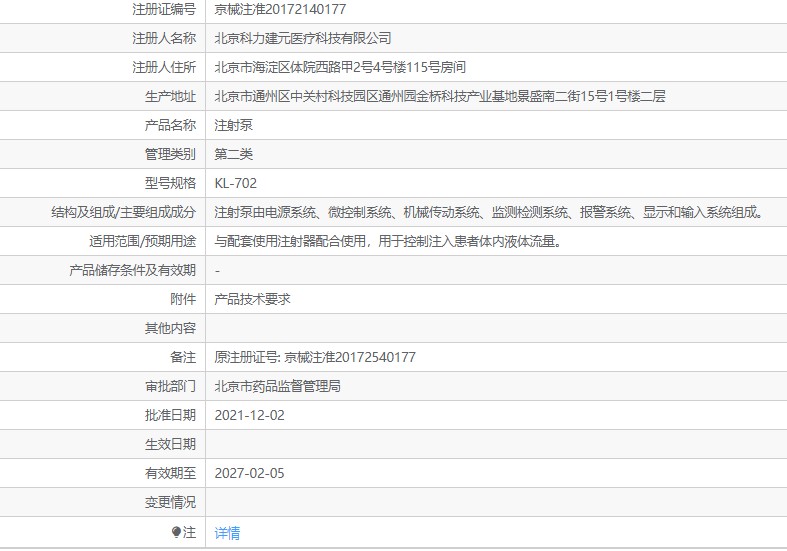Select approval department 北京市药品监督管理局
This screenshot has width=787, height=551.
pyautogui.click(x=278, y=386)
